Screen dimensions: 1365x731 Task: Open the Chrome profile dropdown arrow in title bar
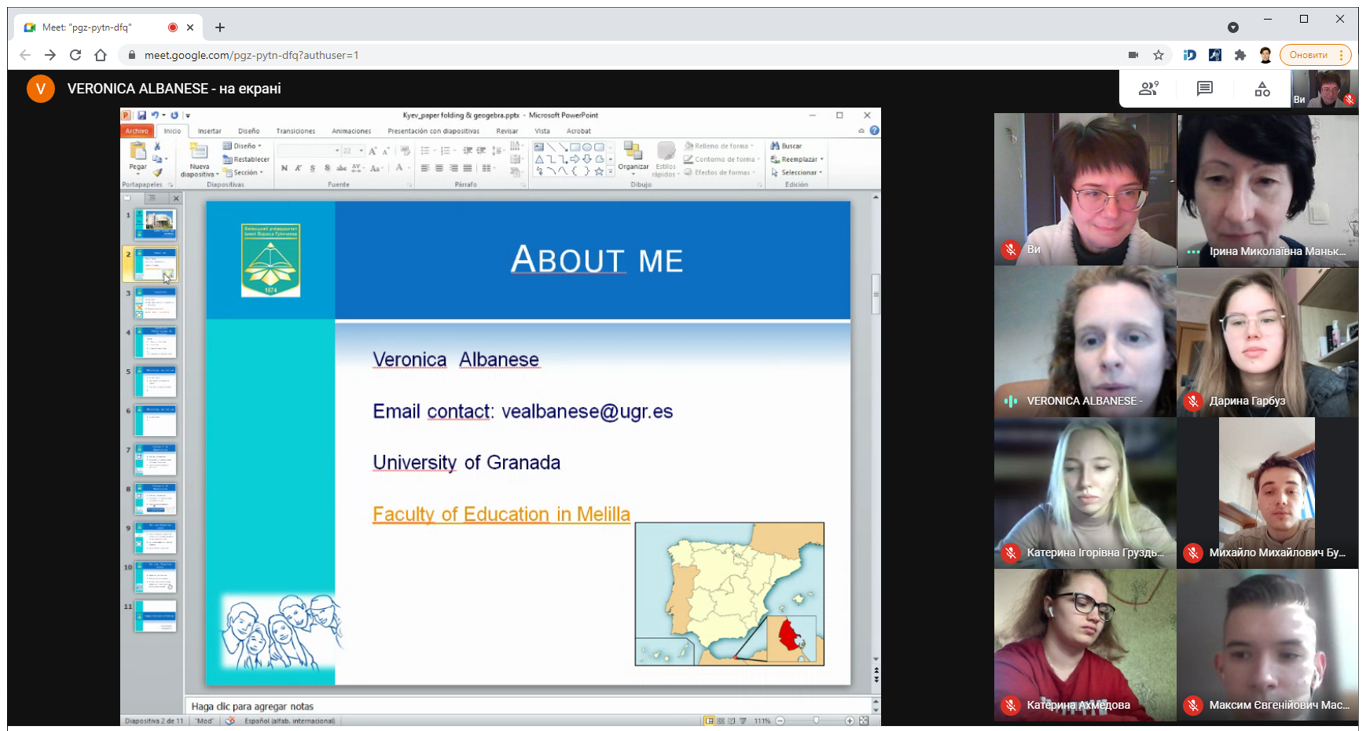(1233, 27)
